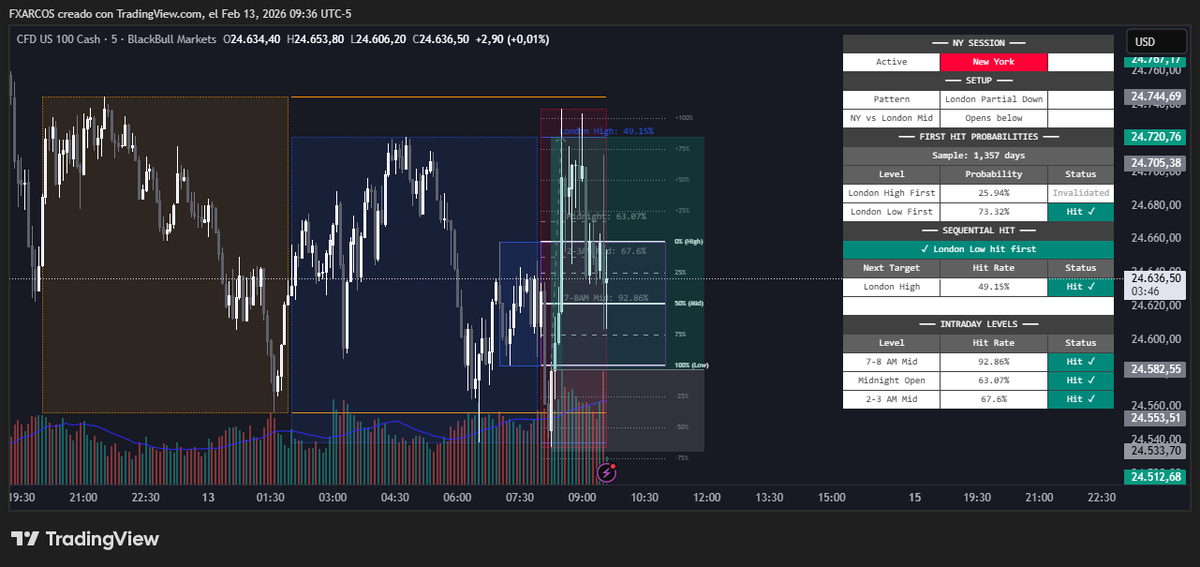
Task: Click the change value +2,90 (+0,01%)
Action: (514, 39)
